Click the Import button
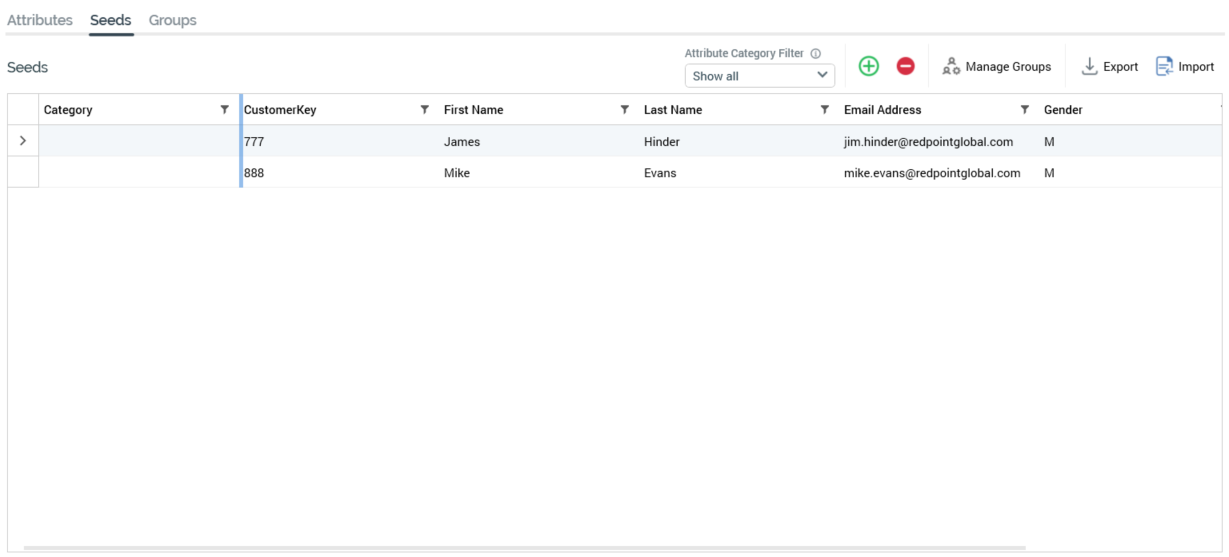The height and width of the screenshot is (557, 1229). coord(1185,67)
